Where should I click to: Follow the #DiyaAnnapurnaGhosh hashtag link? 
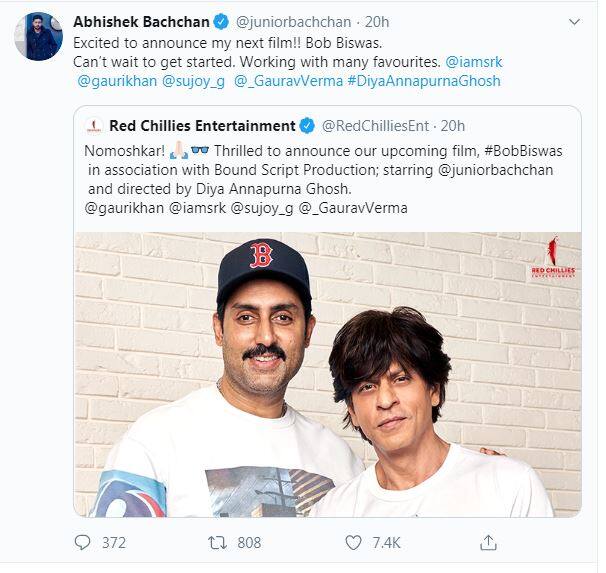(424, 81)
